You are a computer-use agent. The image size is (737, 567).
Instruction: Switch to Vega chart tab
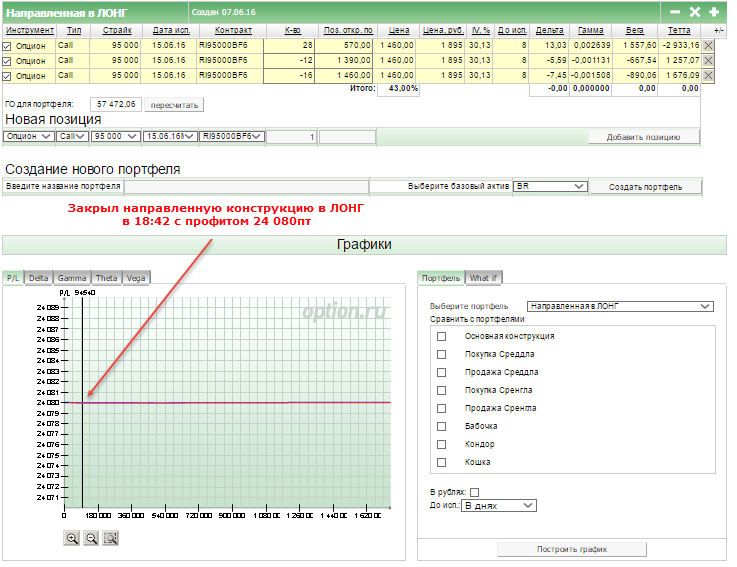point(136,278)
